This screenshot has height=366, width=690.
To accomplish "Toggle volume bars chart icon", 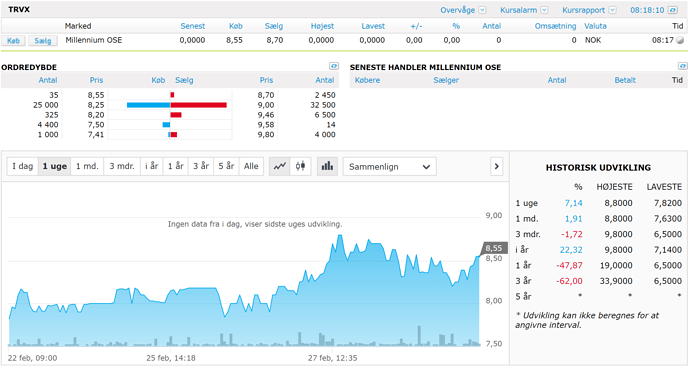I will [327, 166].
